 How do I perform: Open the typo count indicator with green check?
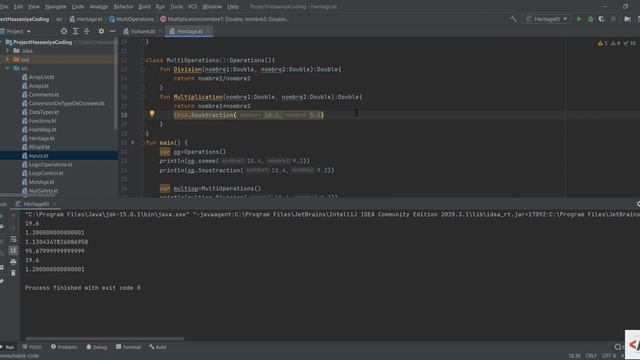tap(629, 43)
